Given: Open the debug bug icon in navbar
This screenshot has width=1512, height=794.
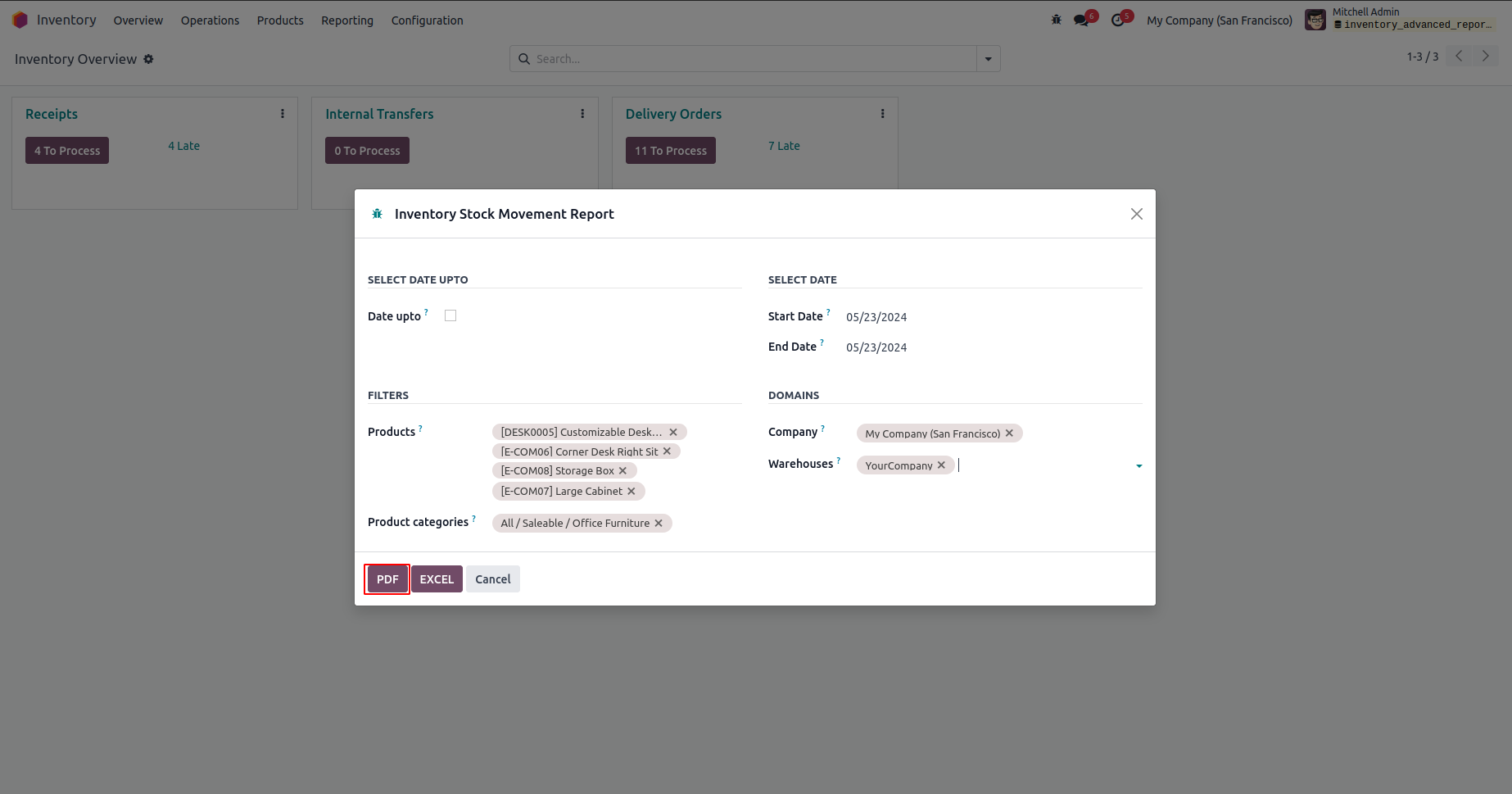Looking at the screenshot, I should coord(1057,20).
